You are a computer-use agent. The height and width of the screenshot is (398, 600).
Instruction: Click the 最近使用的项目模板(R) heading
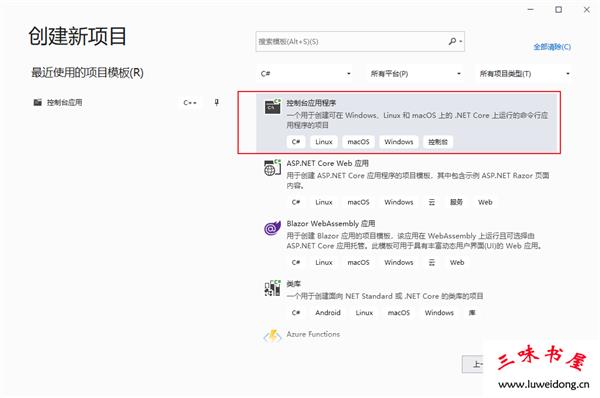[87, 72]
